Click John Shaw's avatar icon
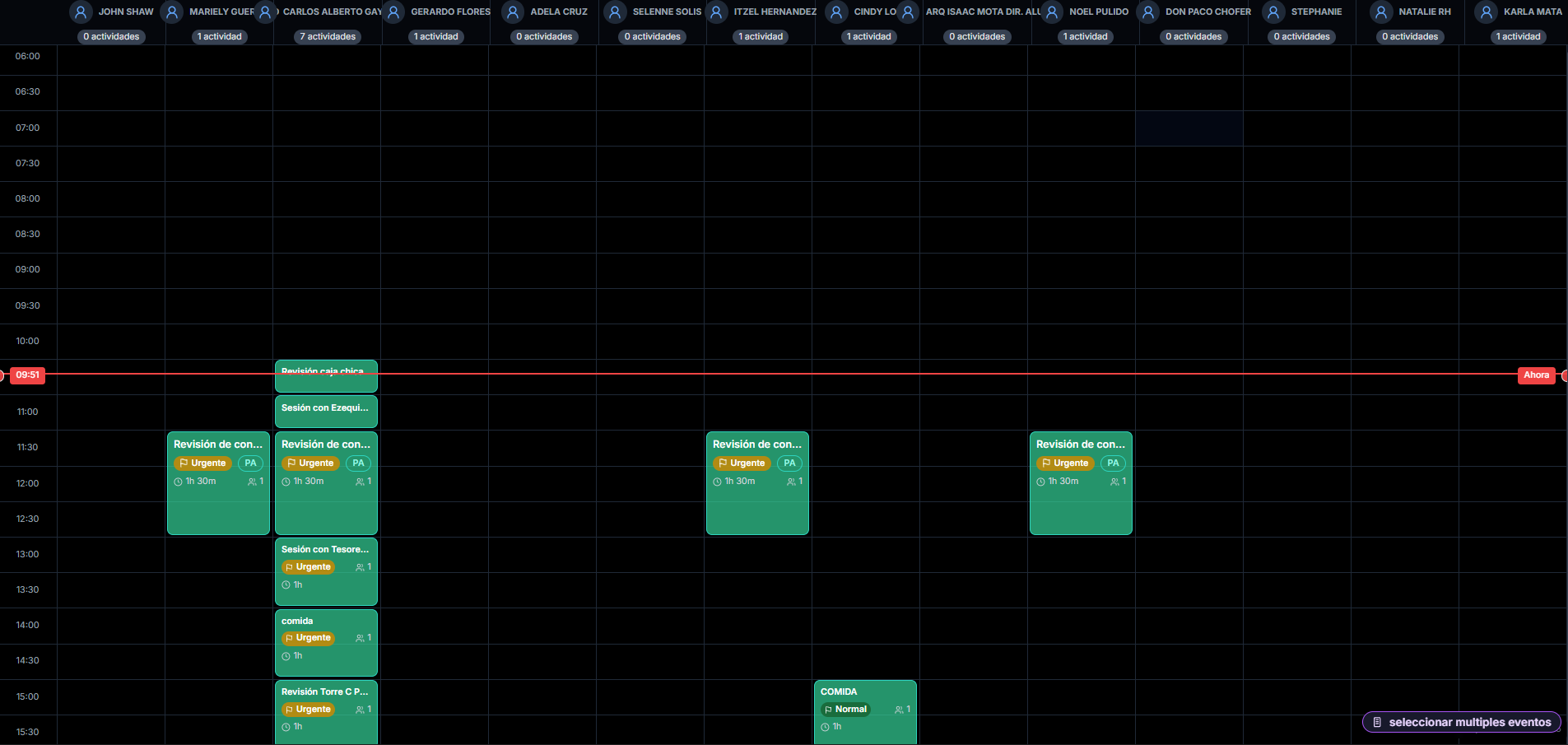This screenshot has width=1568, height=745. pos(81,12)
